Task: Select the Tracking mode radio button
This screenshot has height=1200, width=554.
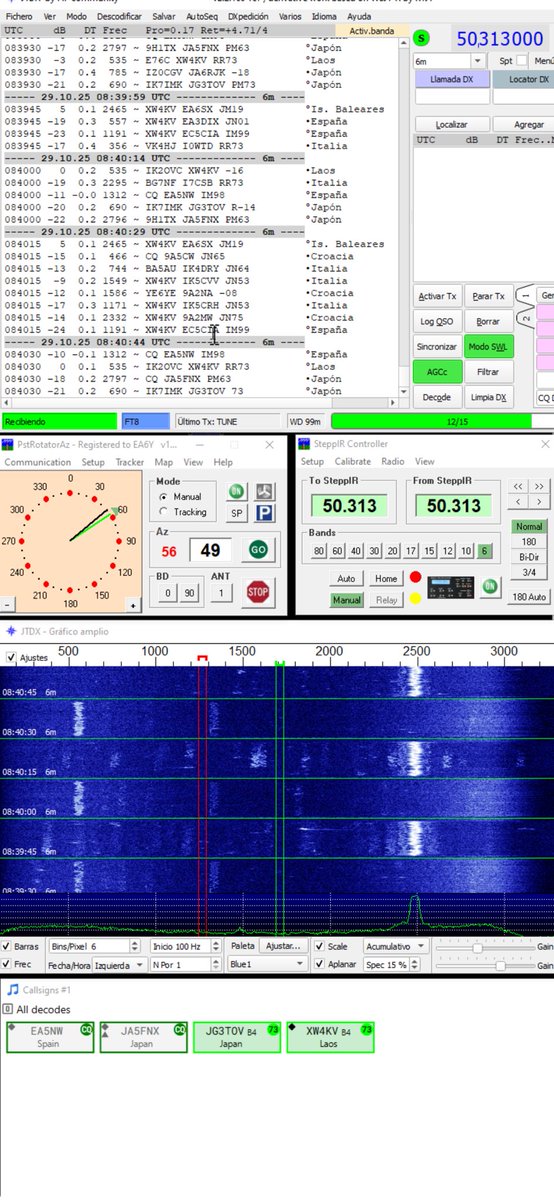Action: [x=164, y=511]
